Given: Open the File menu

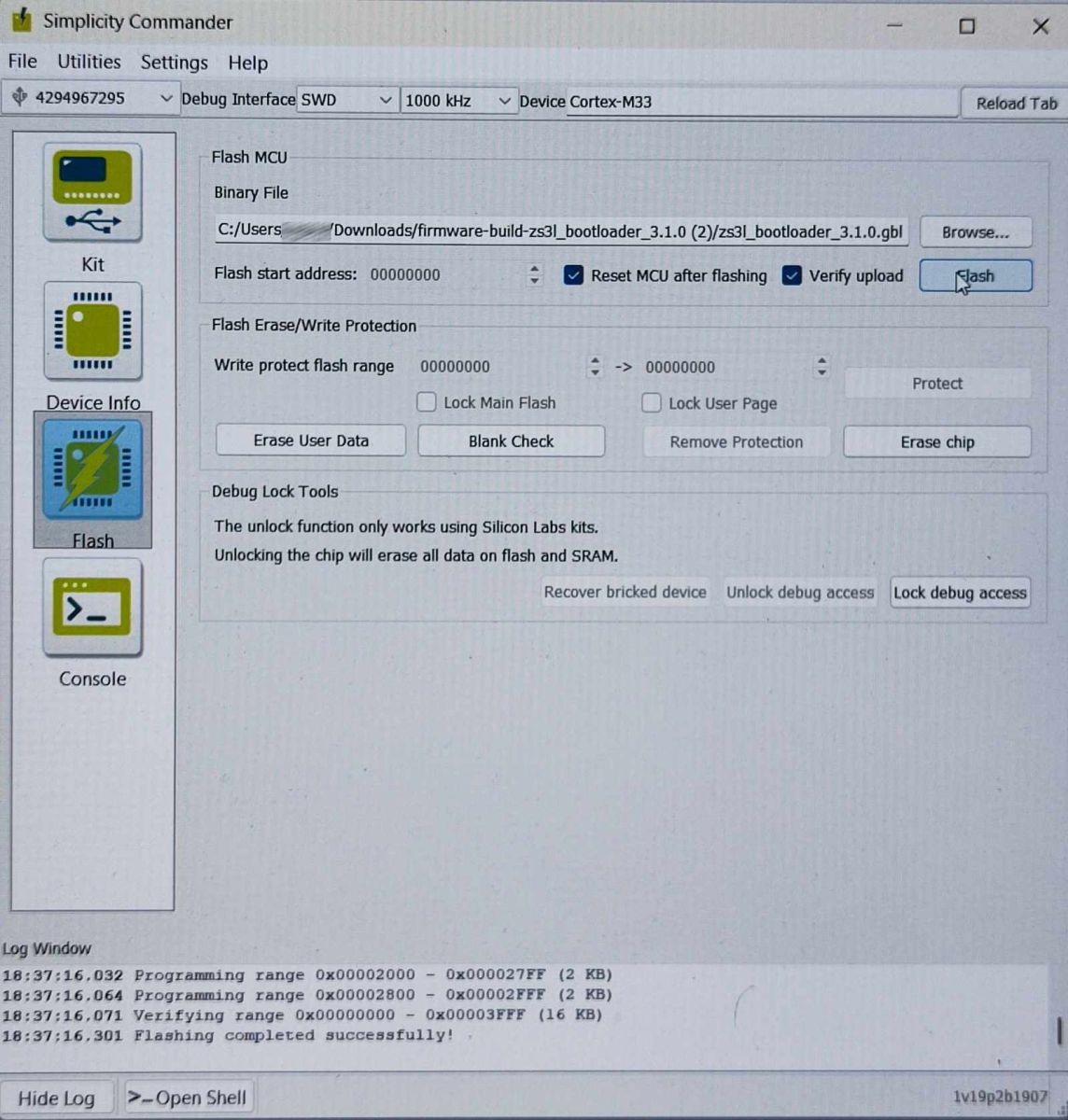Looking at the screenshot, I should coord(22,62).
